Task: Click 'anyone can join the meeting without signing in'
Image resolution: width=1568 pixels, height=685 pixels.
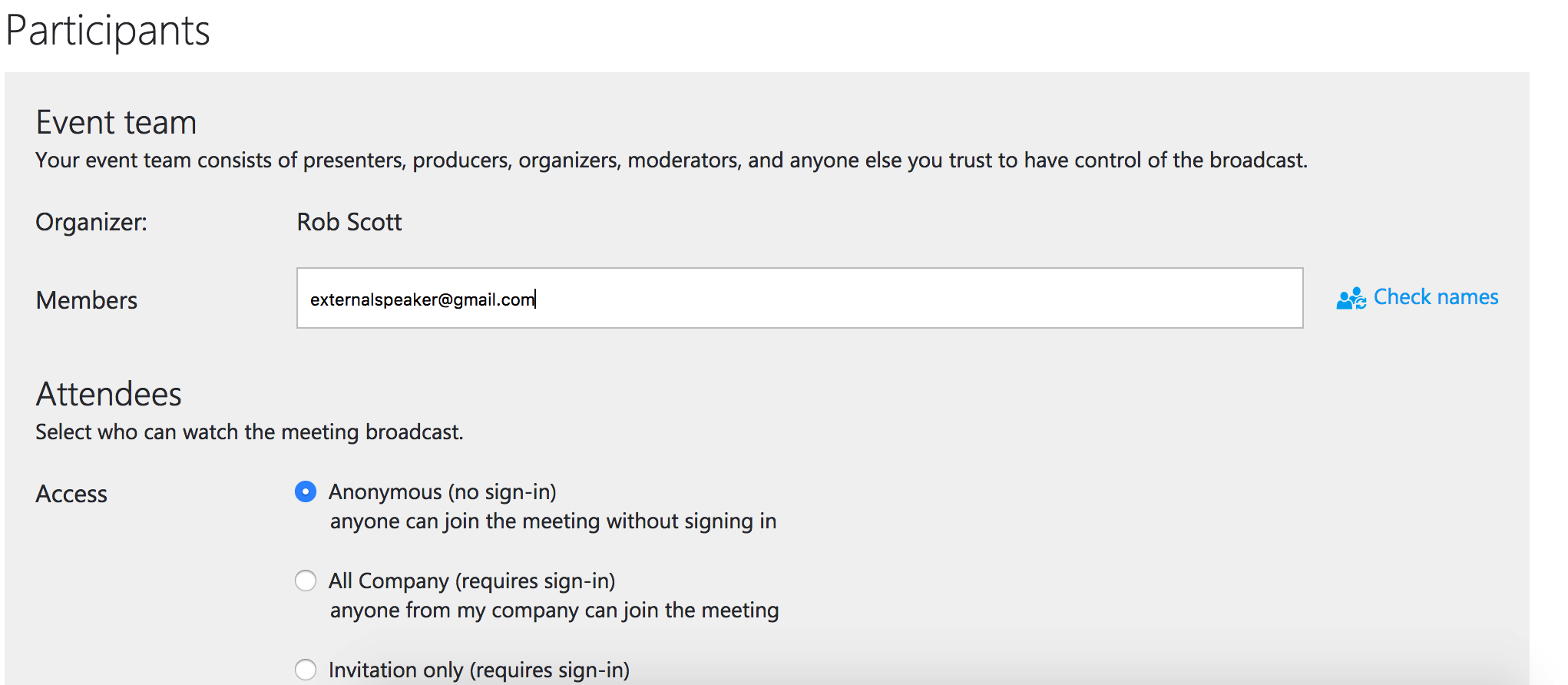Action: click(553, 521)
